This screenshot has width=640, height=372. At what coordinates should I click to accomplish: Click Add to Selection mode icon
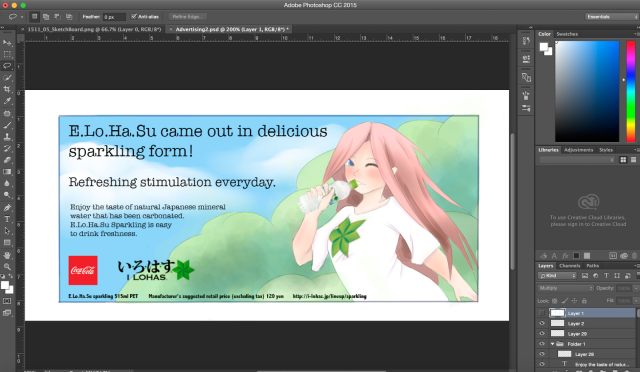46,17
